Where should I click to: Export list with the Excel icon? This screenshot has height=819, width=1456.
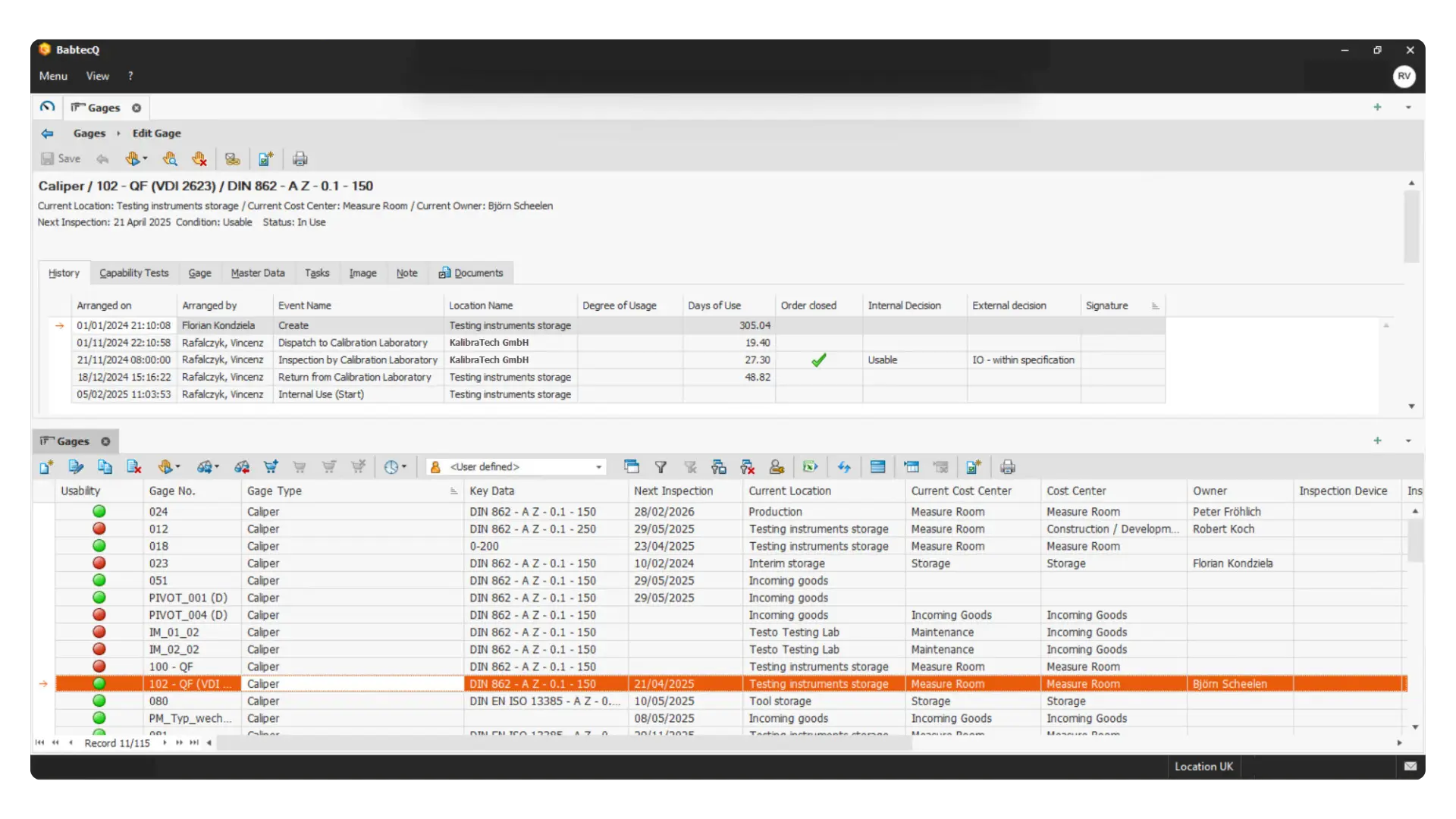coord(810,467)
